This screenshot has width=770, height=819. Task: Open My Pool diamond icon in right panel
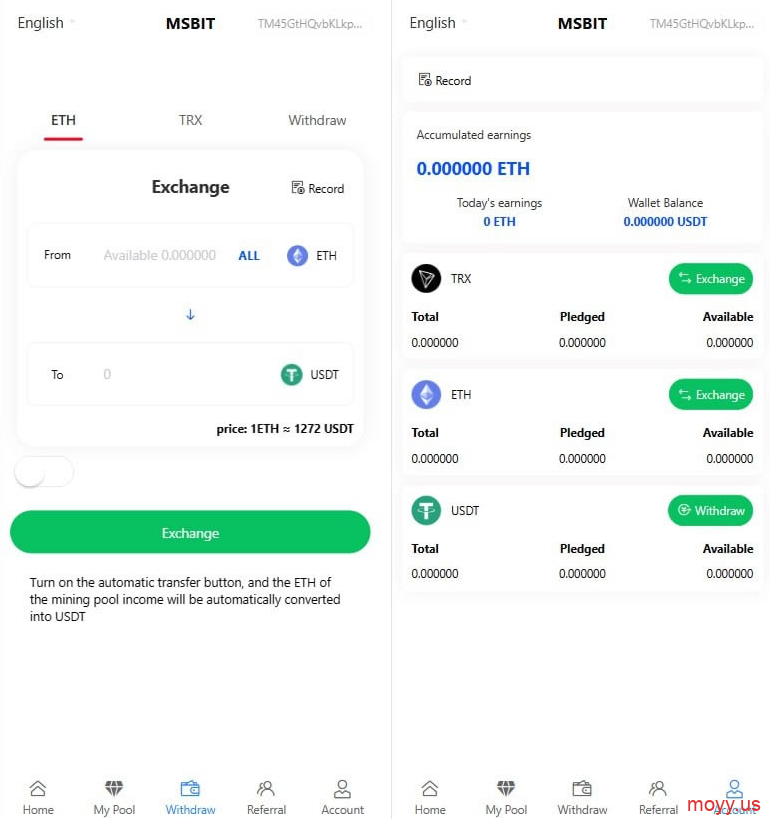(x=506, y=788)
